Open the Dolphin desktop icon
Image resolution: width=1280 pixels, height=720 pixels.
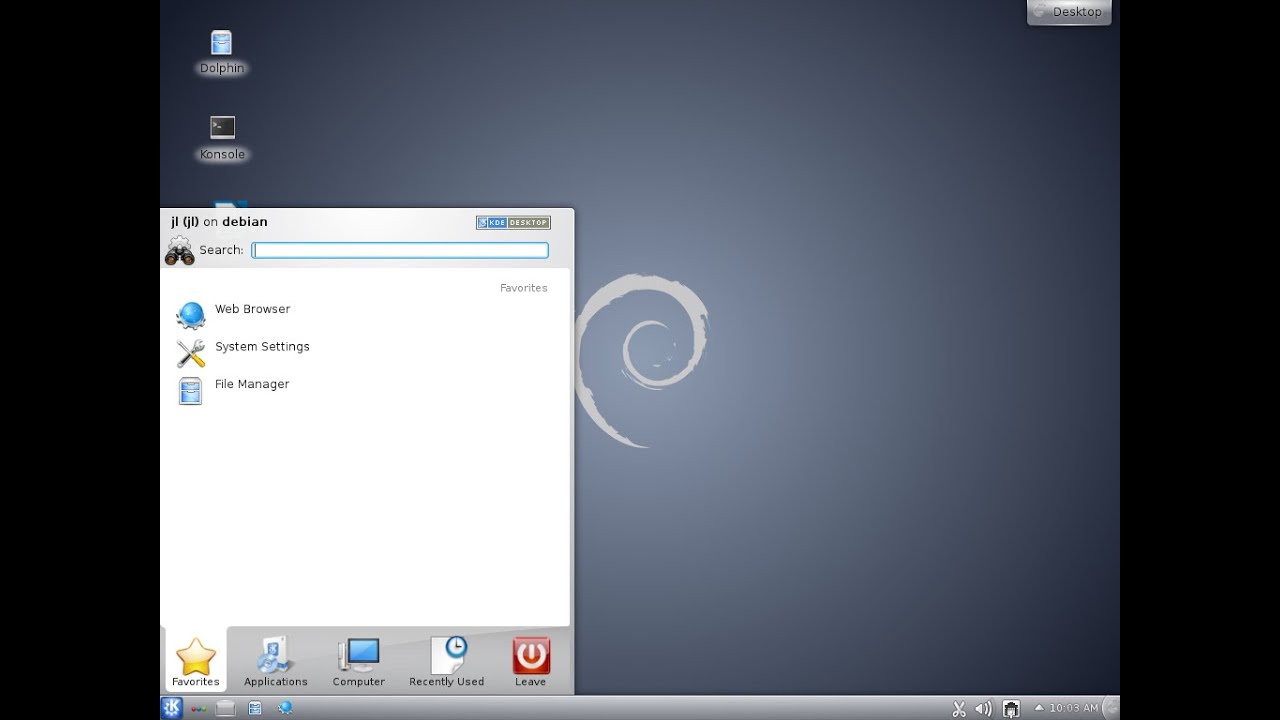[221, 52]
